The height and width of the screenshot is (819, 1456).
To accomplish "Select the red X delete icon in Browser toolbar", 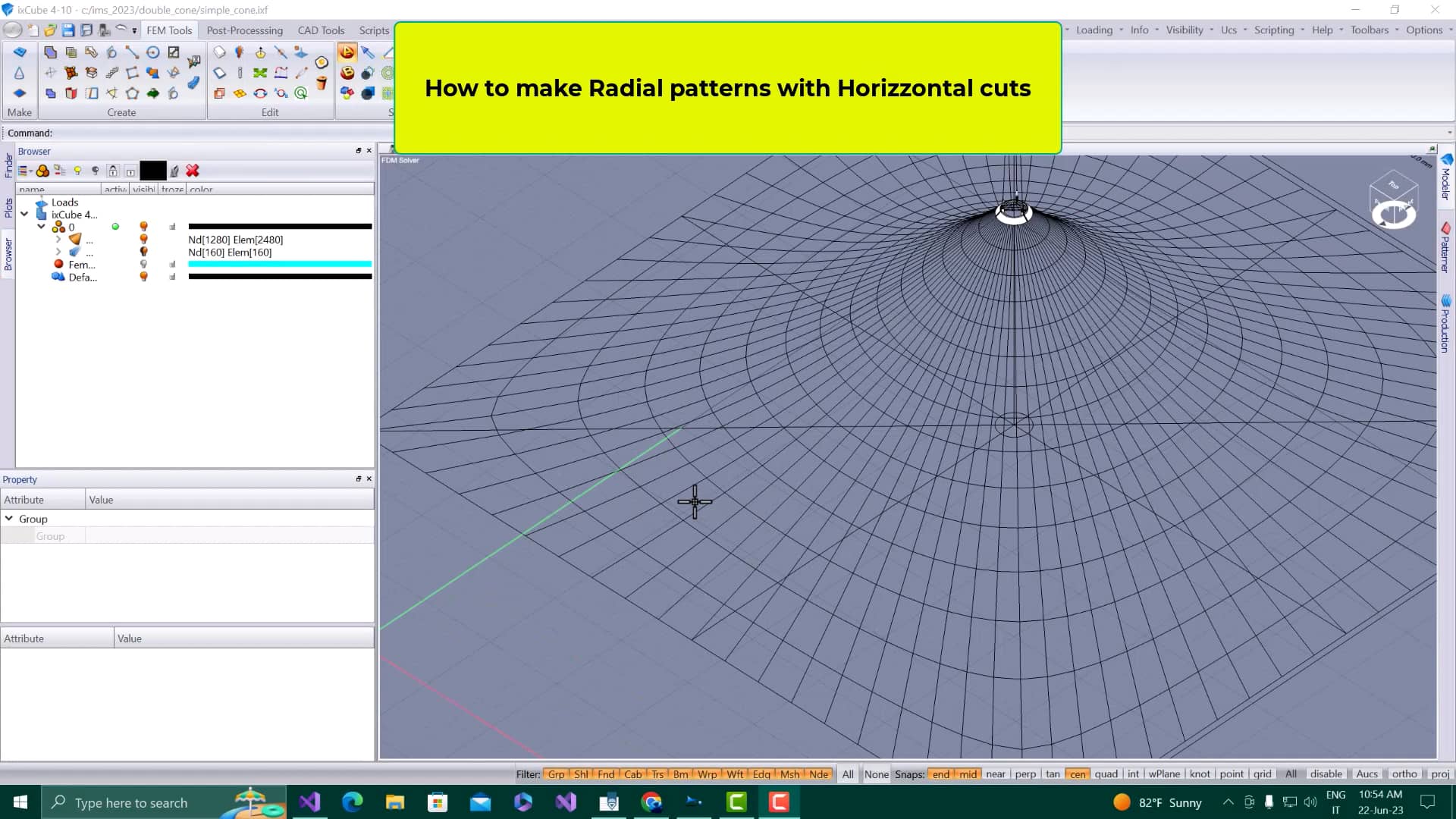I will click(x=193, y=170).
